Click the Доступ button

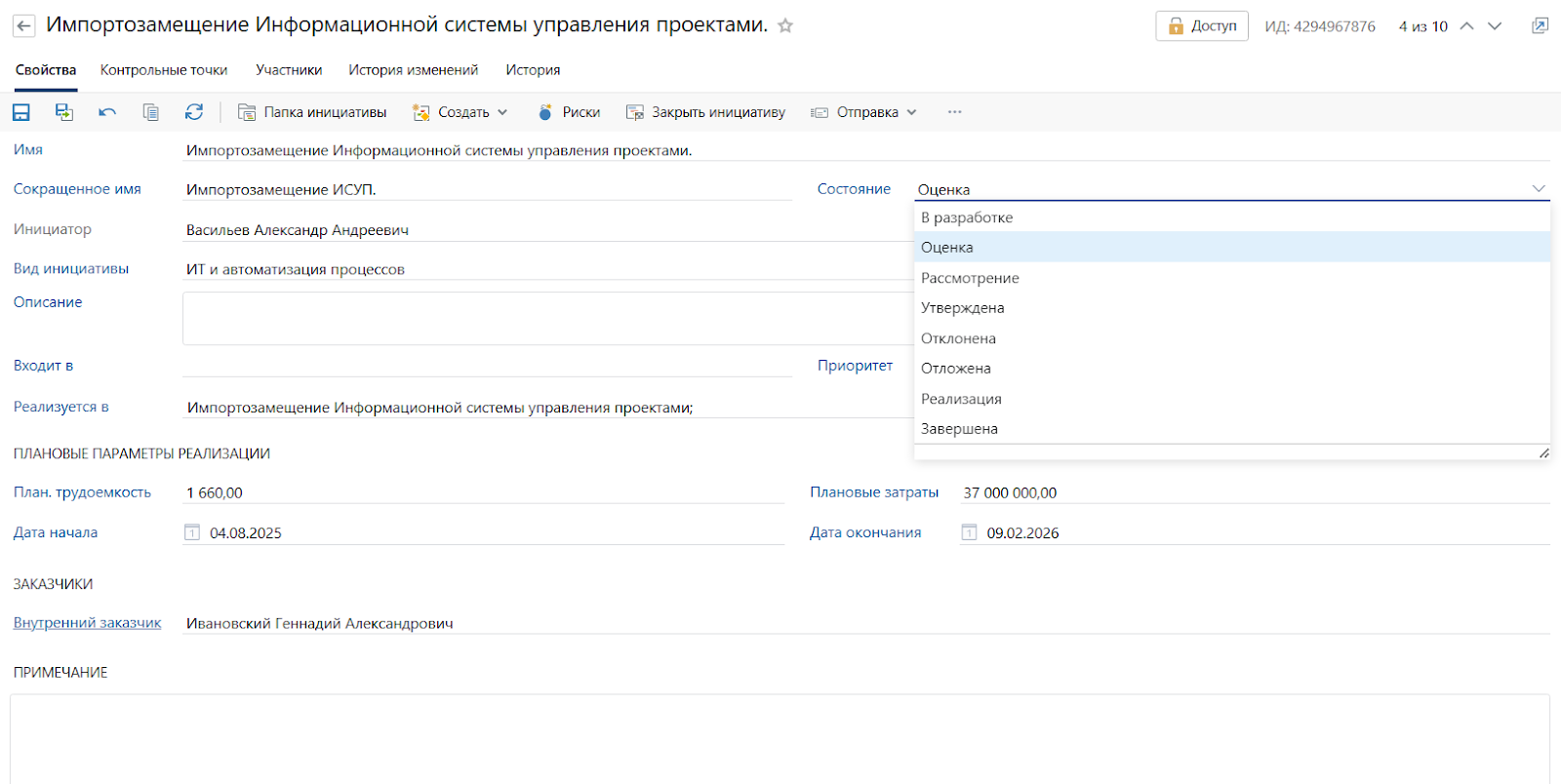click(1202, 26)
